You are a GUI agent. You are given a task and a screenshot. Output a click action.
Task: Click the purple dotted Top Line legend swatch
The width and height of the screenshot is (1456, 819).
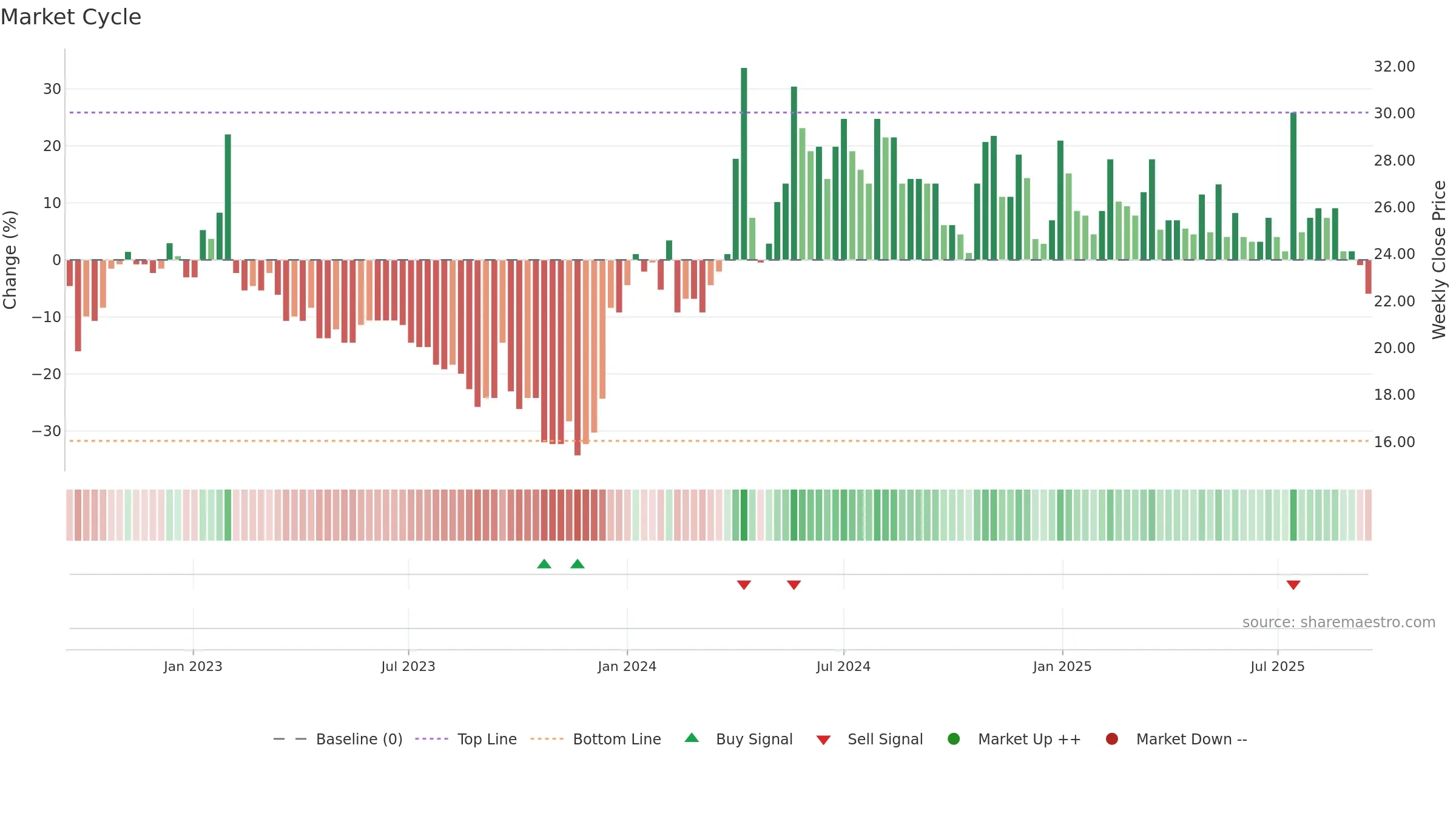(431, 739)
